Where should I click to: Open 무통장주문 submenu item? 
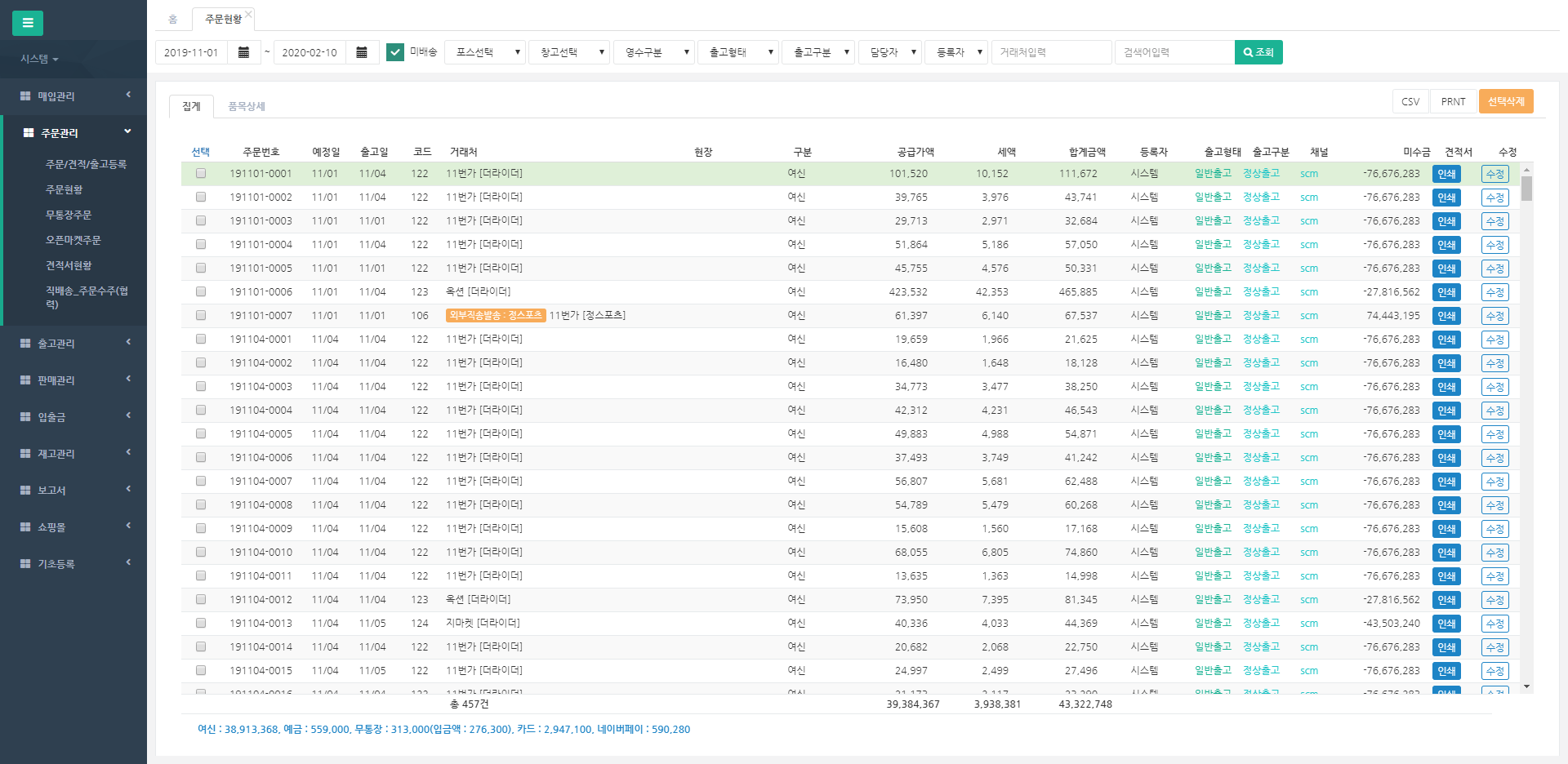click(69, 215)
